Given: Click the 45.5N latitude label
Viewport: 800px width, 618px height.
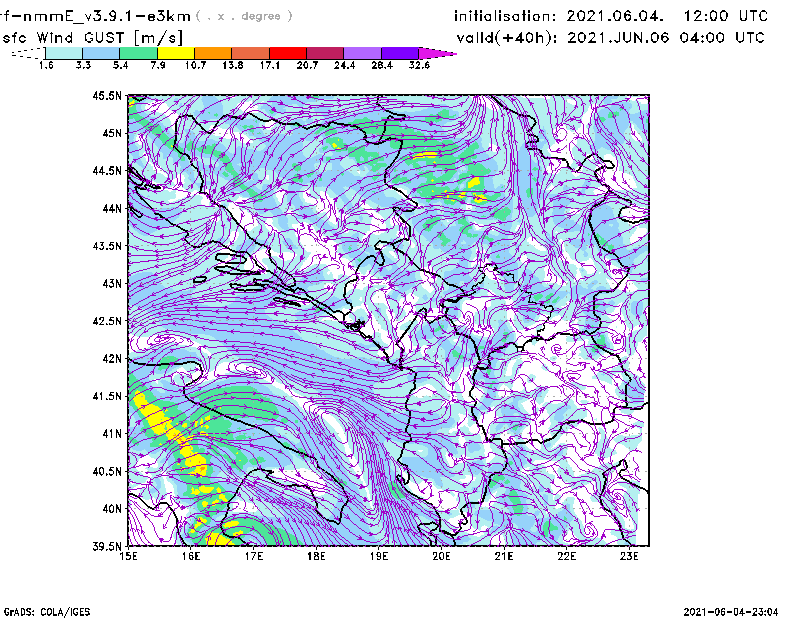Looking at the screenshot, I should [x=107, y=95].
